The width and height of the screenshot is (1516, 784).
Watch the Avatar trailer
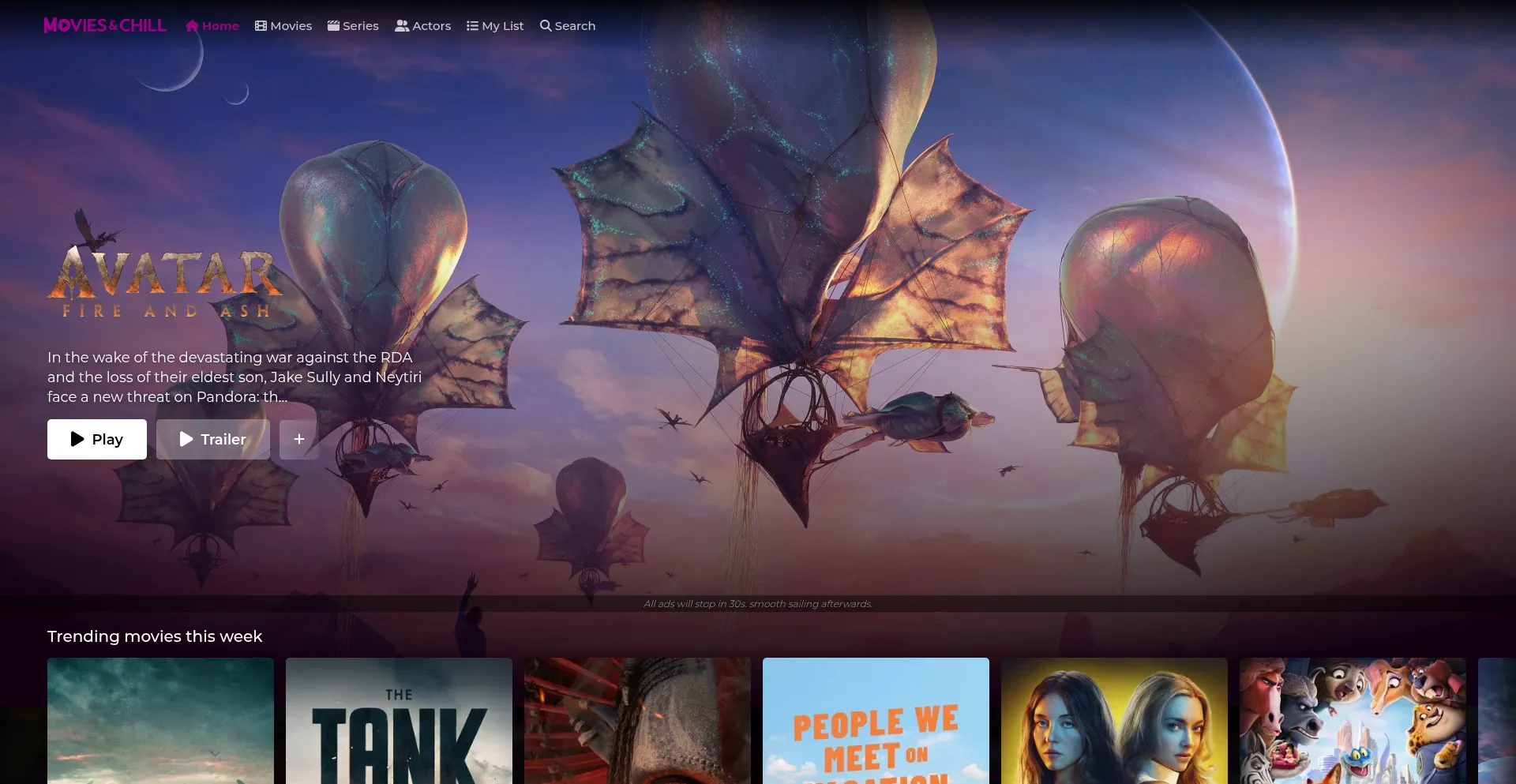213,439
